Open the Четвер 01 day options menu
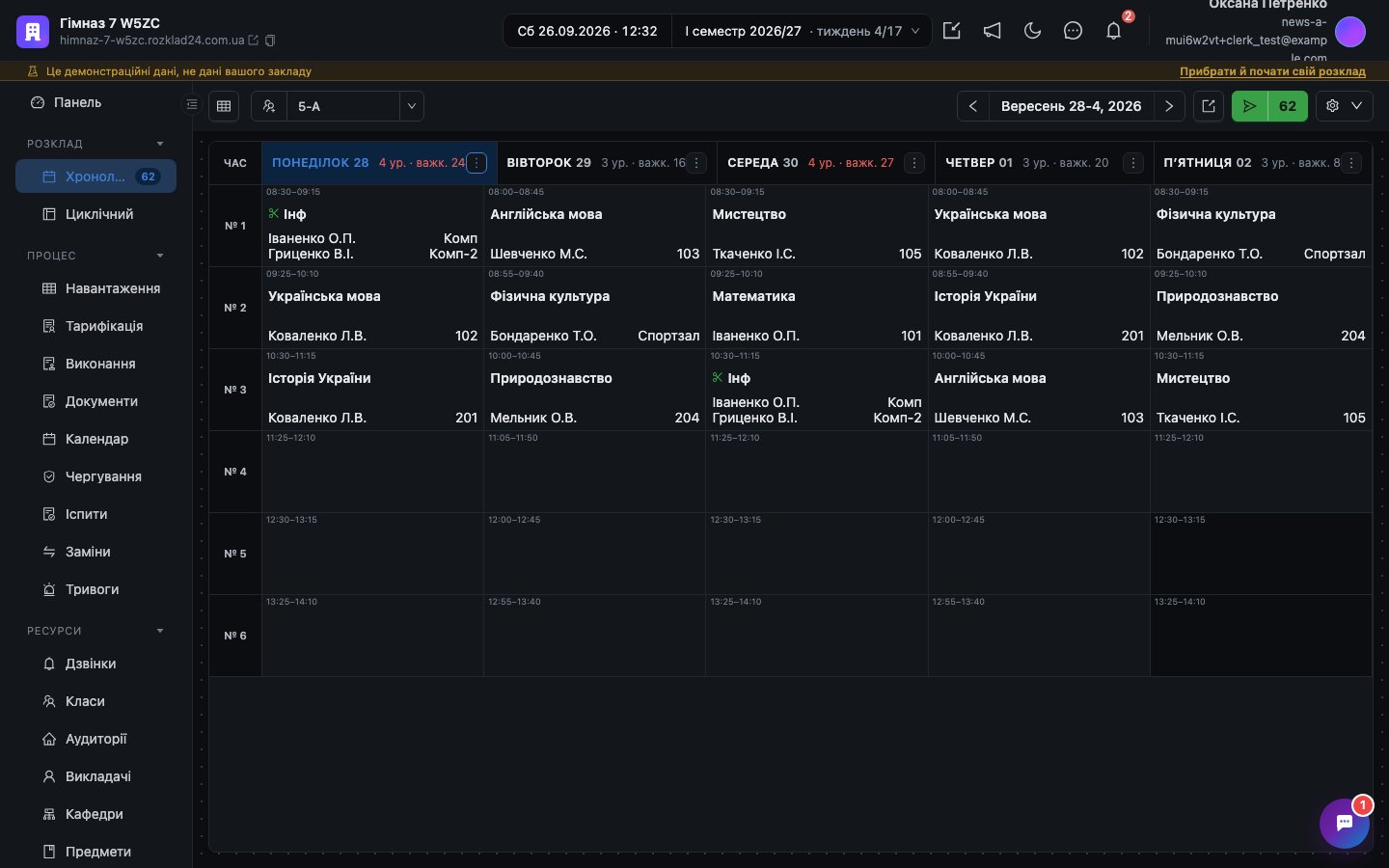 click(x=1133, y=163)
